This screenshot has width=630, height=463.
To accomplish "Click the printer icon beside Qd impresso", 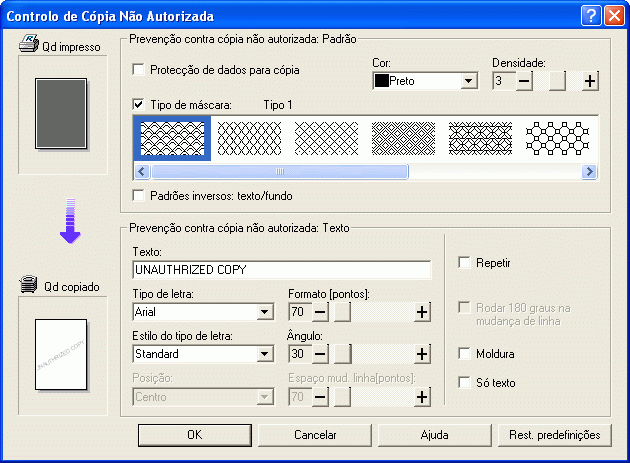I will [29, 43].
